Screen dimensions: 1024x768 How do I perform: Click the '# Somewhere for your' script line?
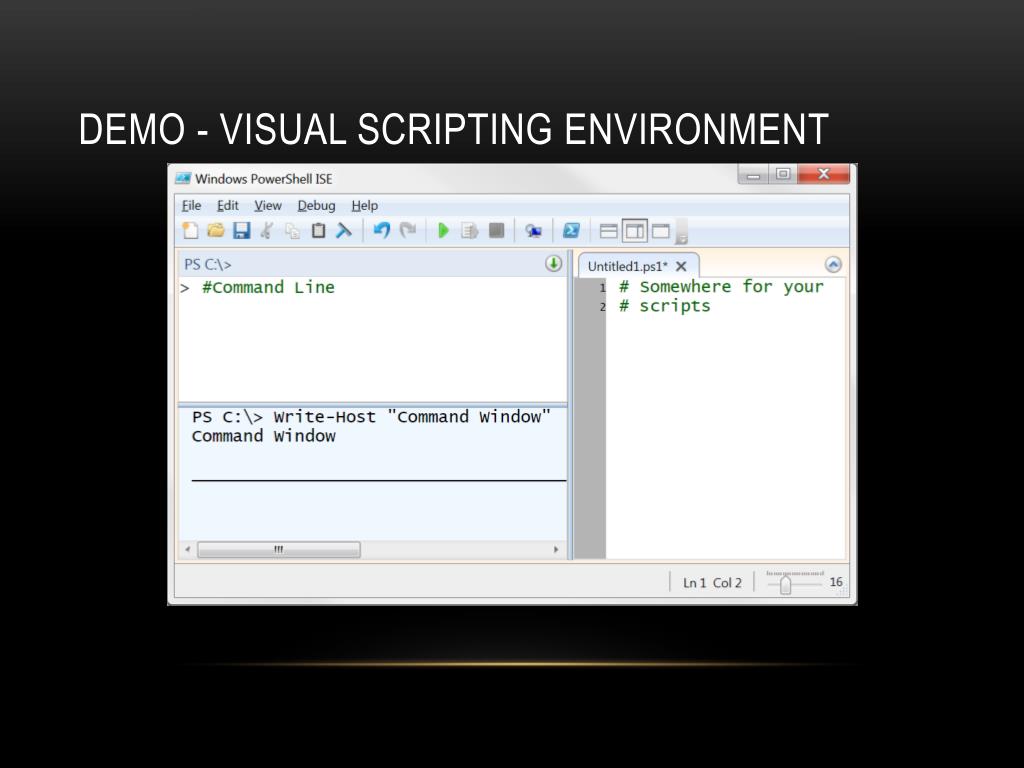pos(721,287)
